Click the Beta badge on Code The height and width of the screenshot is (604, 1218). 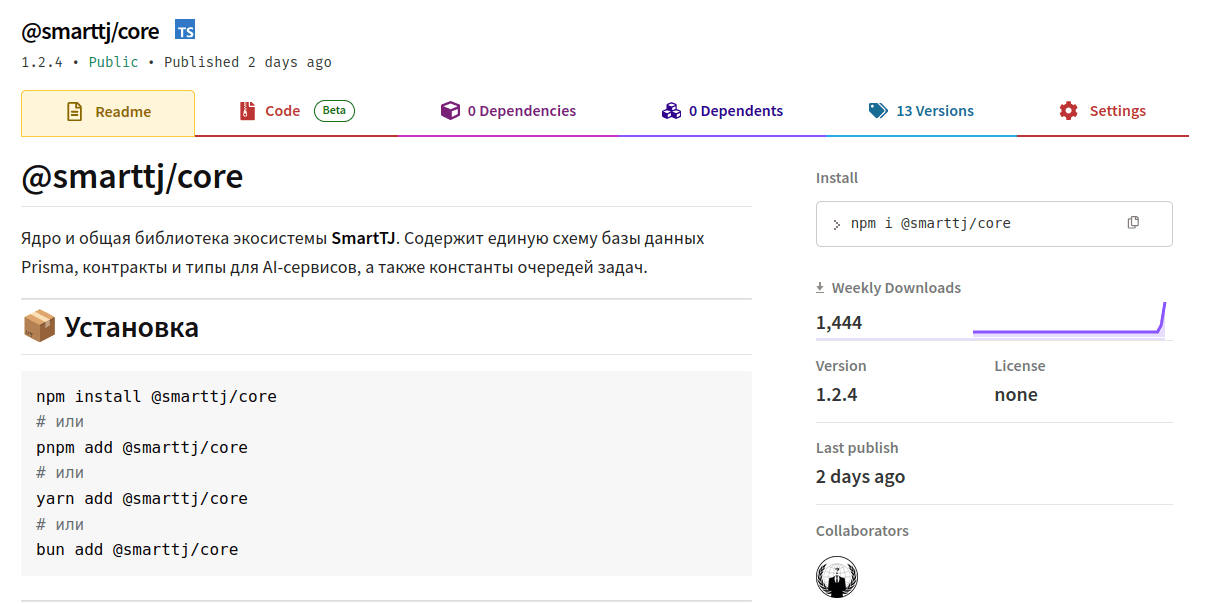334,111
